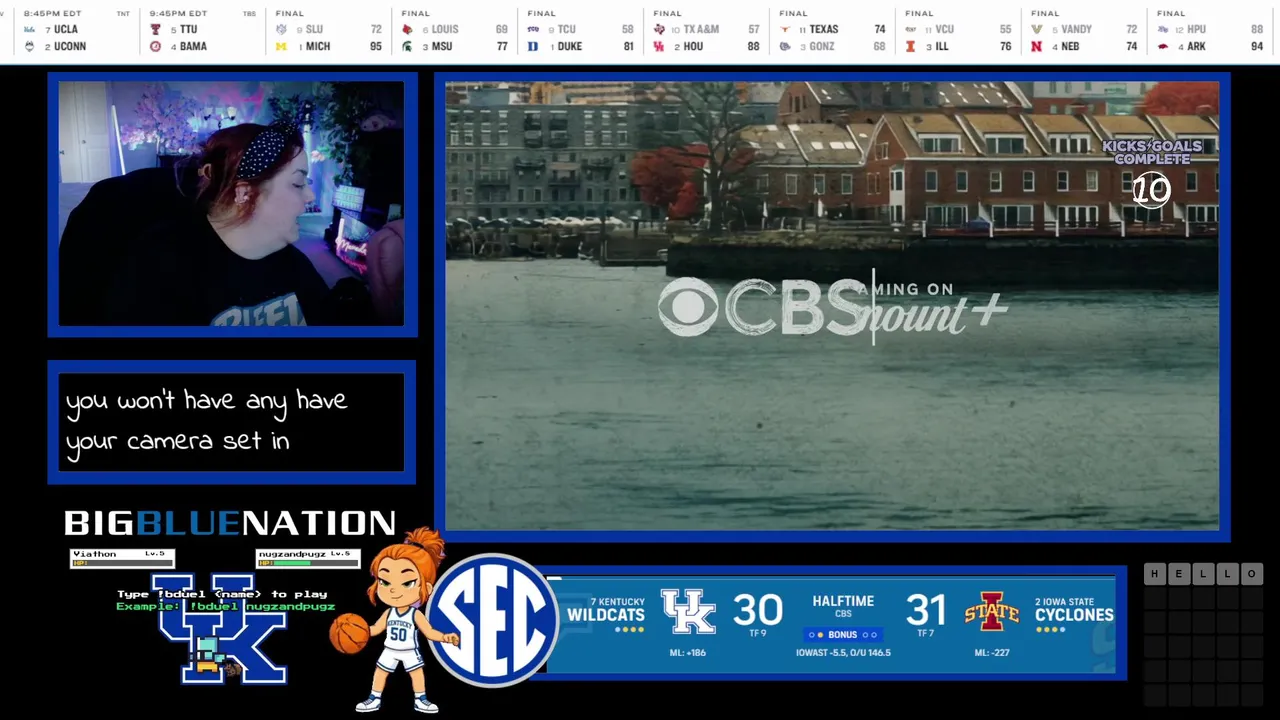Click the Duke D logo in ticker

[533, 47]
